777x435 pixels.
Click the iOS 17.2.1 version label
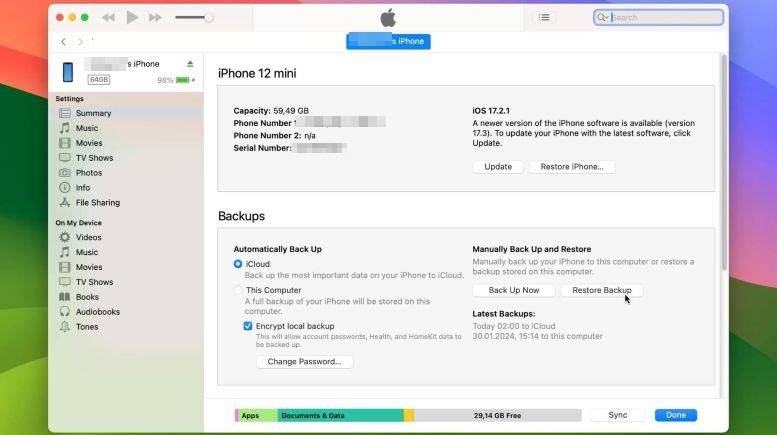(x=491, y=110)
